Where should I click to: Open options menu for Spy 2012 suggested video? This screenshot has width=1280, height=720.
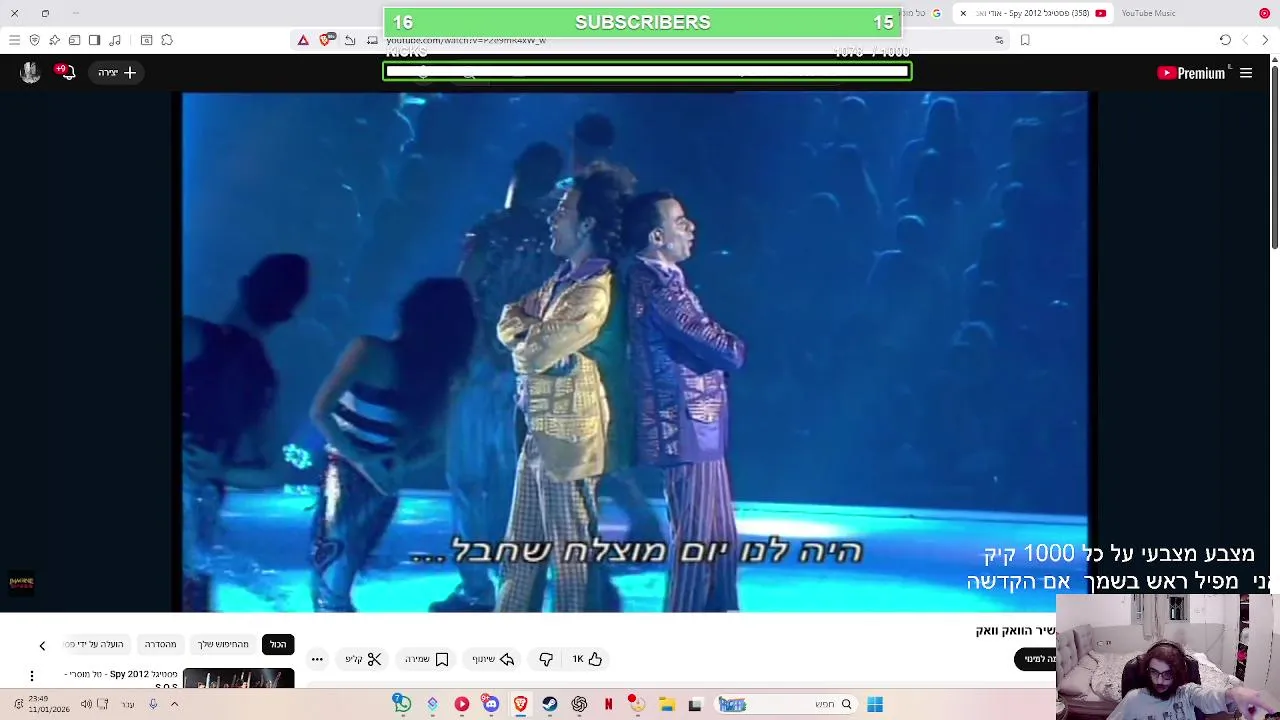tap(32, 676)
